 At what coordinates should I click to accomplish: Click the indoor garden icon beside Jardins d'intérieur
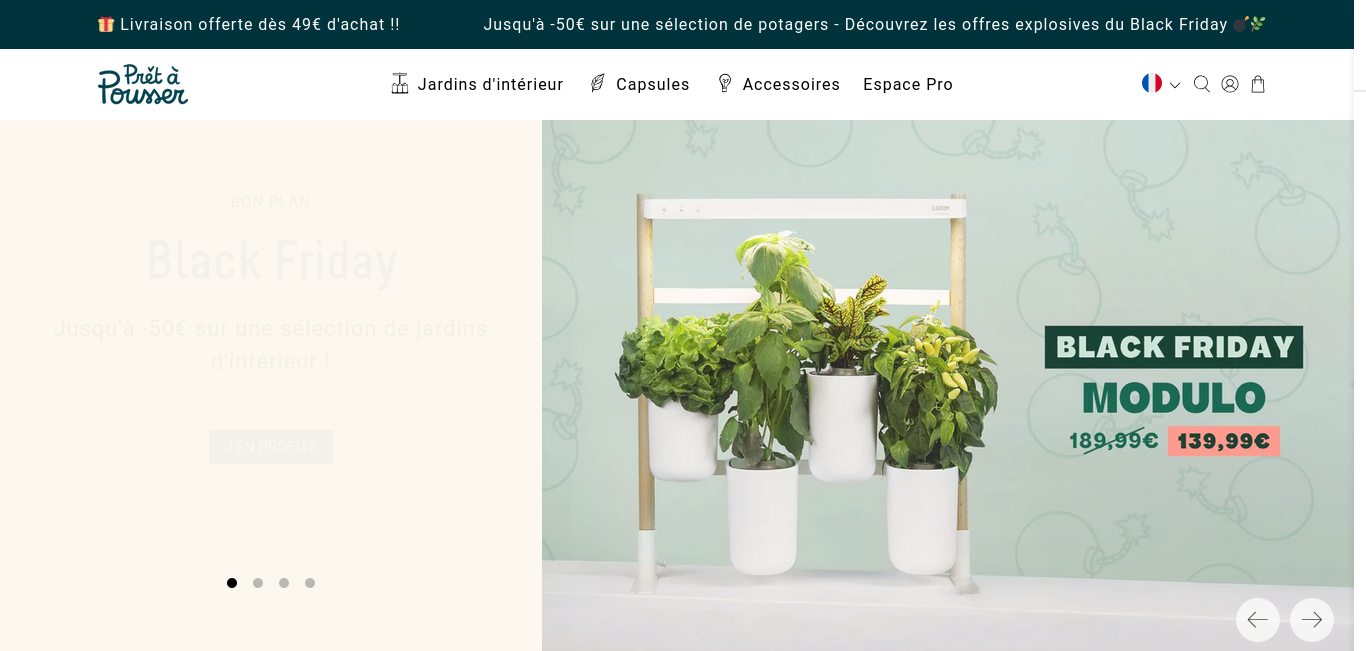[x=400, y=83]
